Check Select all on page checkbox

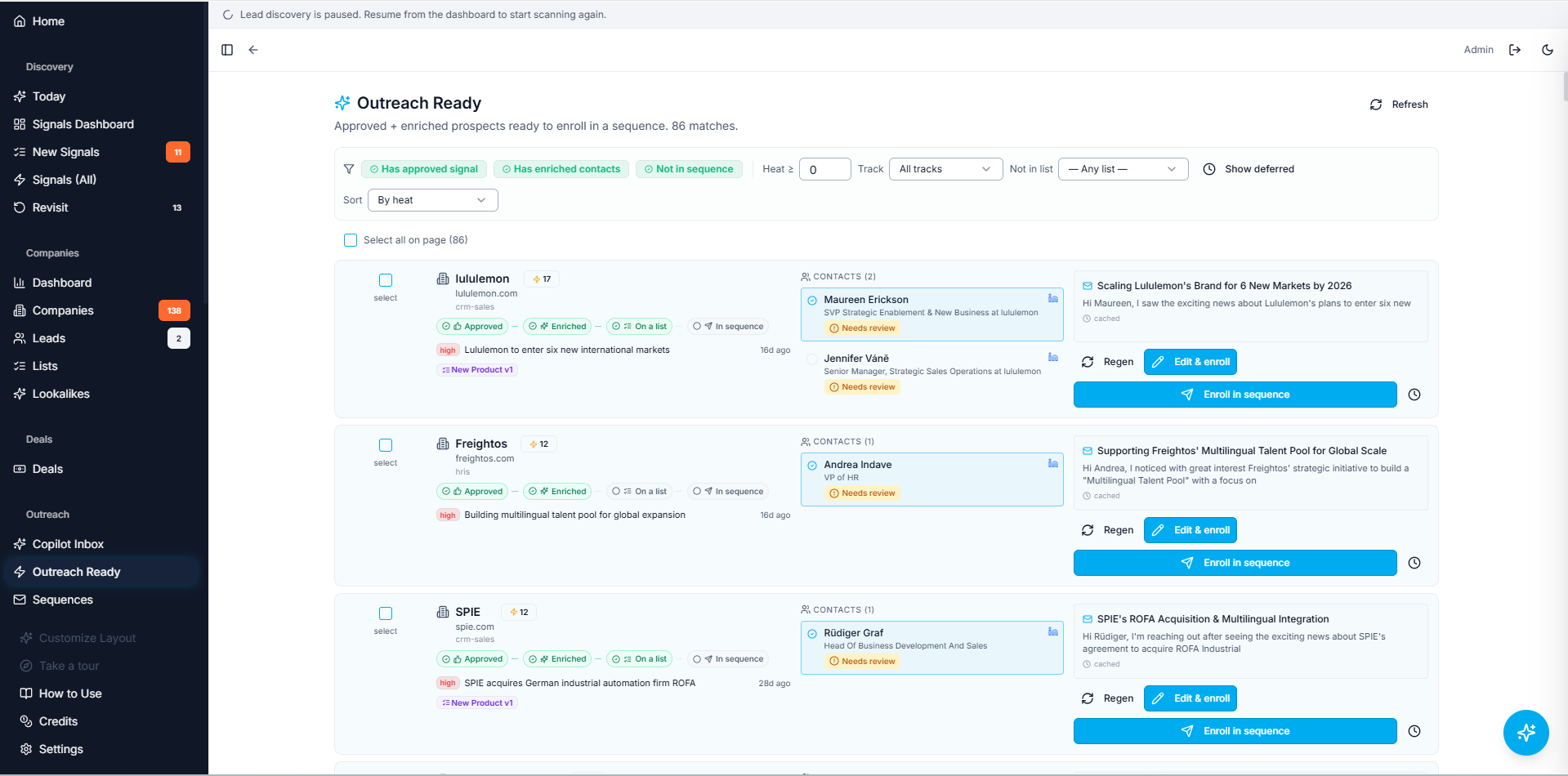[x=351, y=240]
